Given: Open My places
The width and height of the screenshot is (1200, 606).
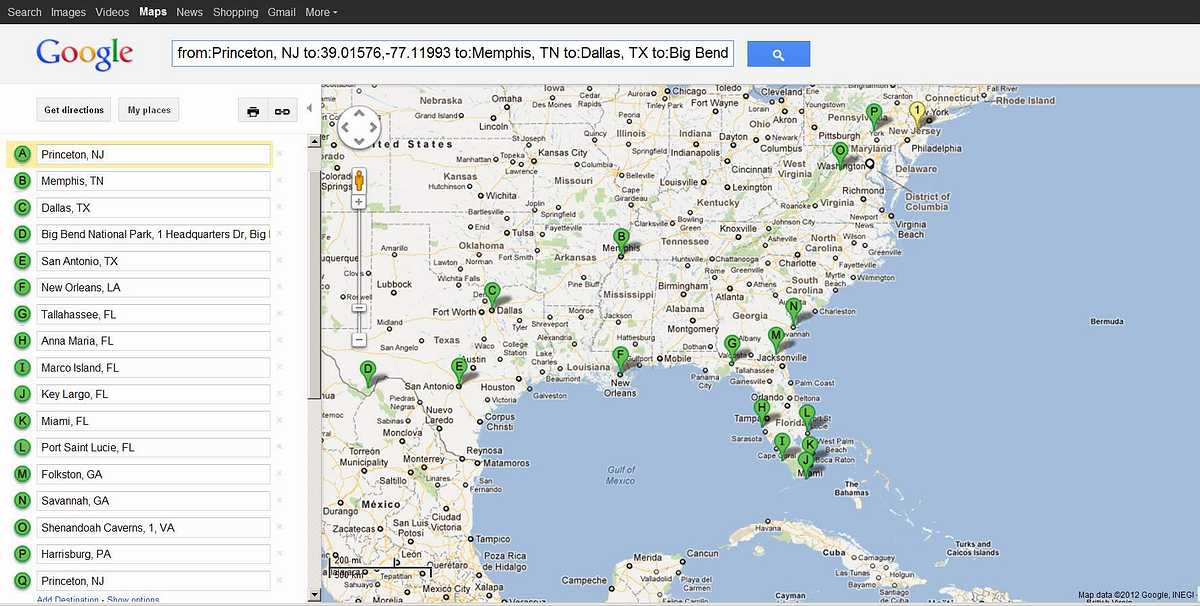Looking at the screenshot, I should tap(149, 110).
